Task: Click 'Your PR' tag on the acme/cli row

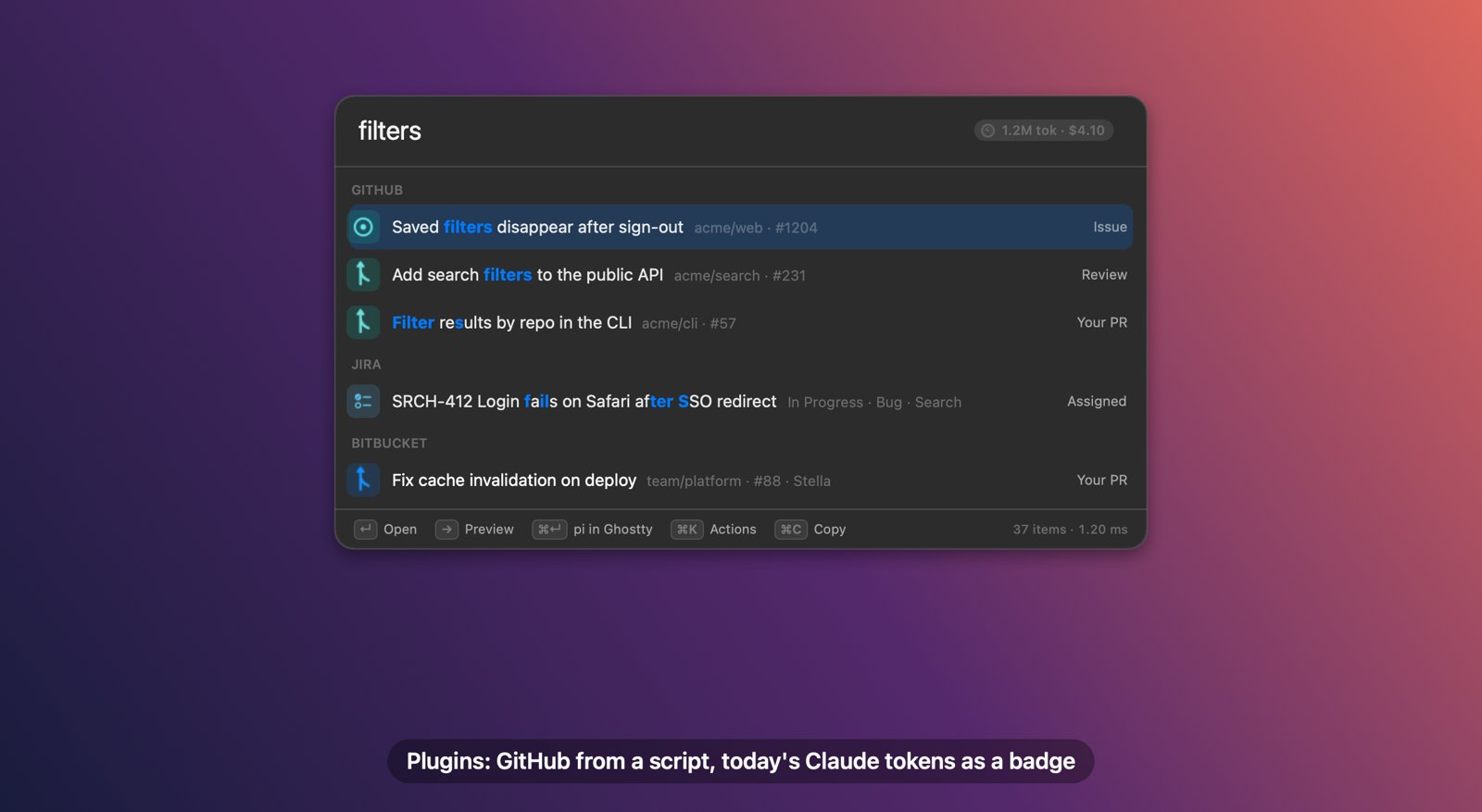Action: tap(1102, 322)
